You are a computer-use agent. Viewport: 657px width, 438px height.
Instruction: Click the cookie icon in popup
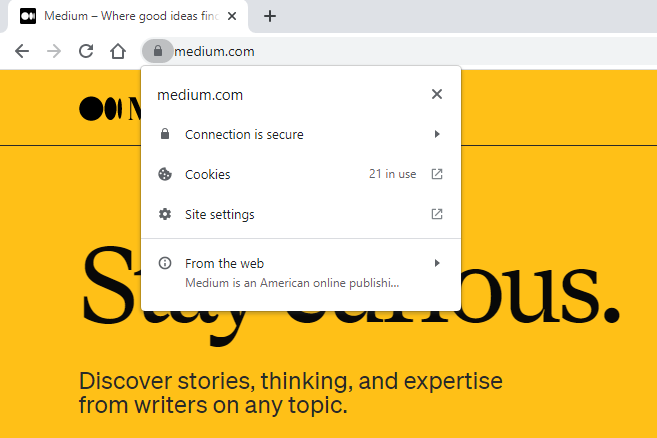point(165,174)
